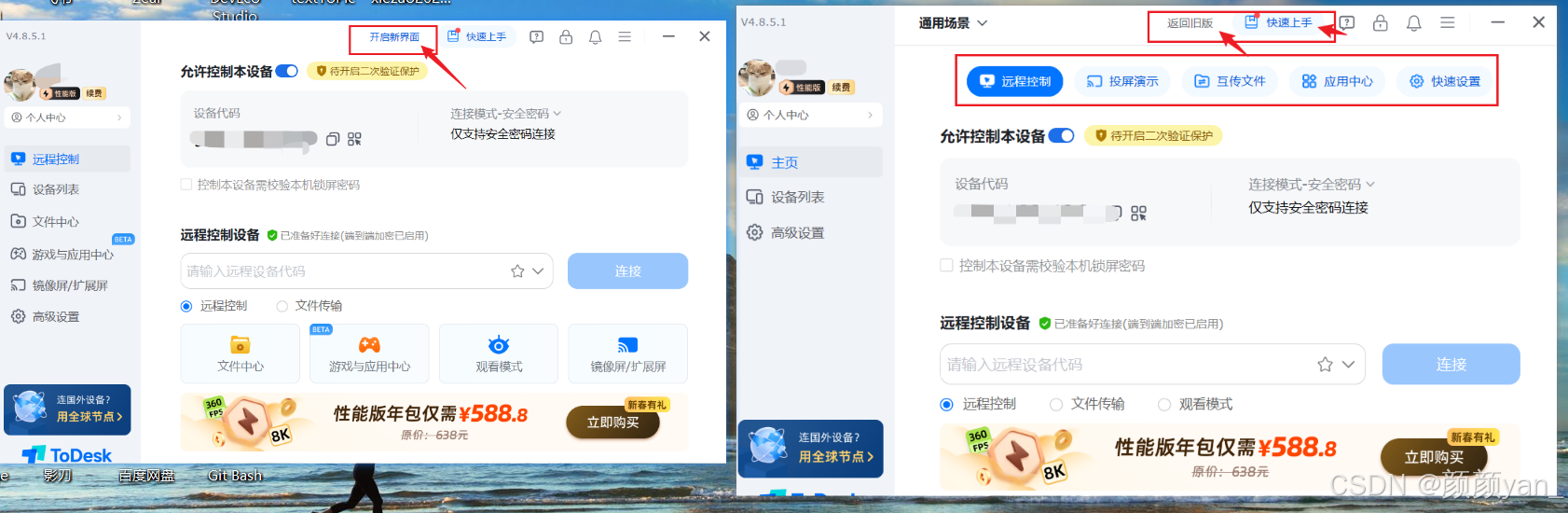The height and width of the screenshot is (513, 1568).
Task: Open 文件中心 card in the left window
Action: (x=240, y=354)
